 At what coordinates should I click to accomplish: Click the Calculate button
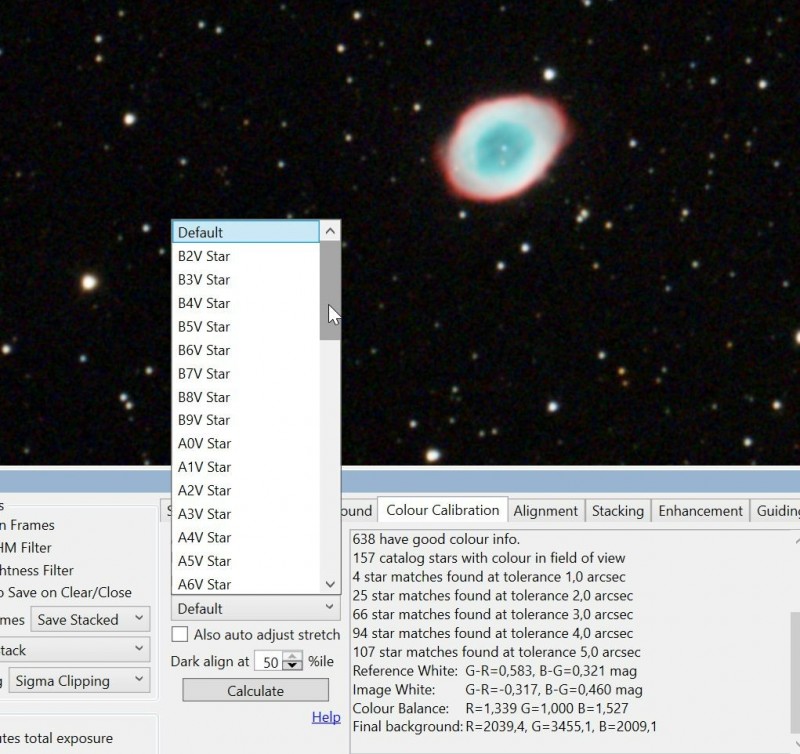256,690
